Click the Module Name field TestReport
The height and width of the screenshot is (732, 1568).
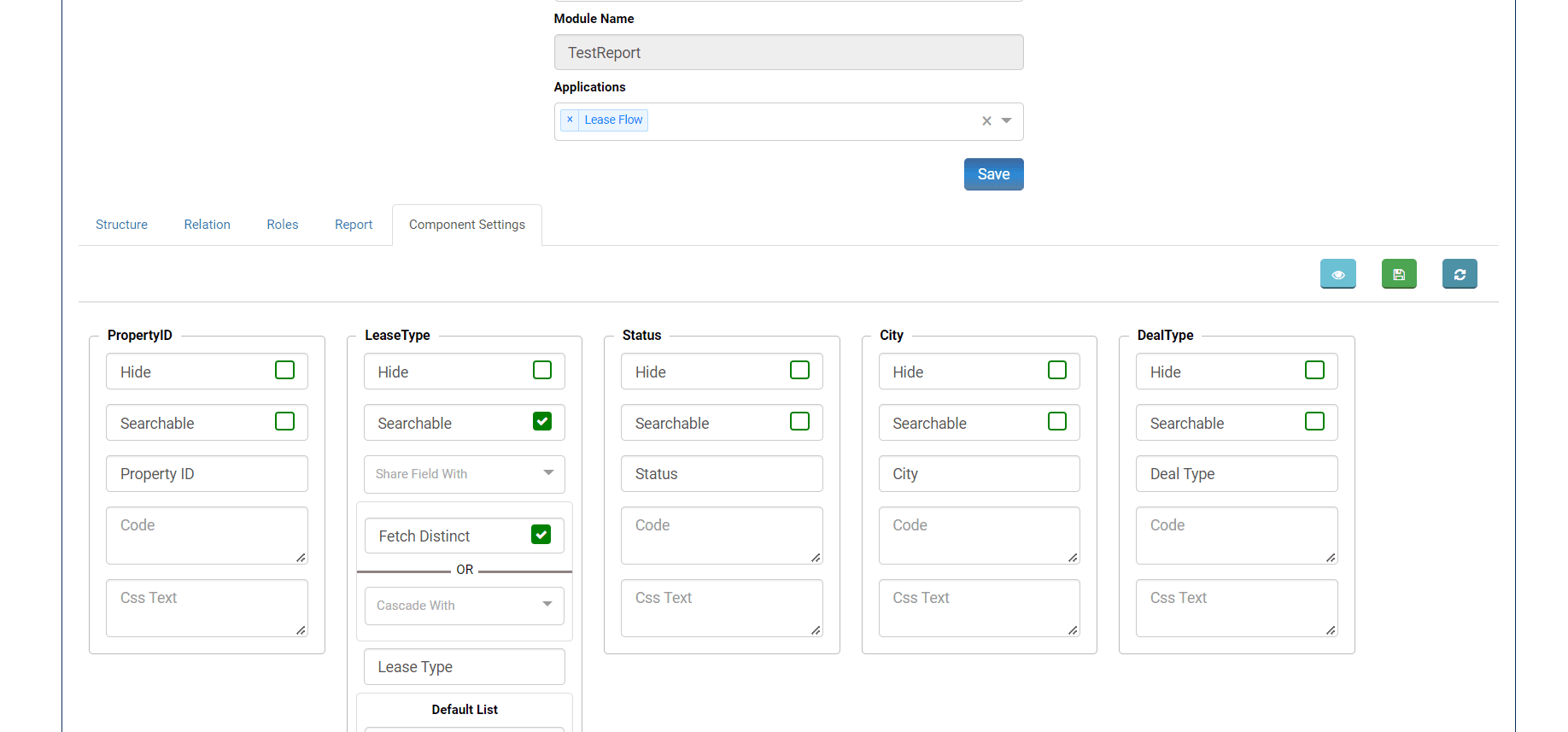tap(789, 52)
